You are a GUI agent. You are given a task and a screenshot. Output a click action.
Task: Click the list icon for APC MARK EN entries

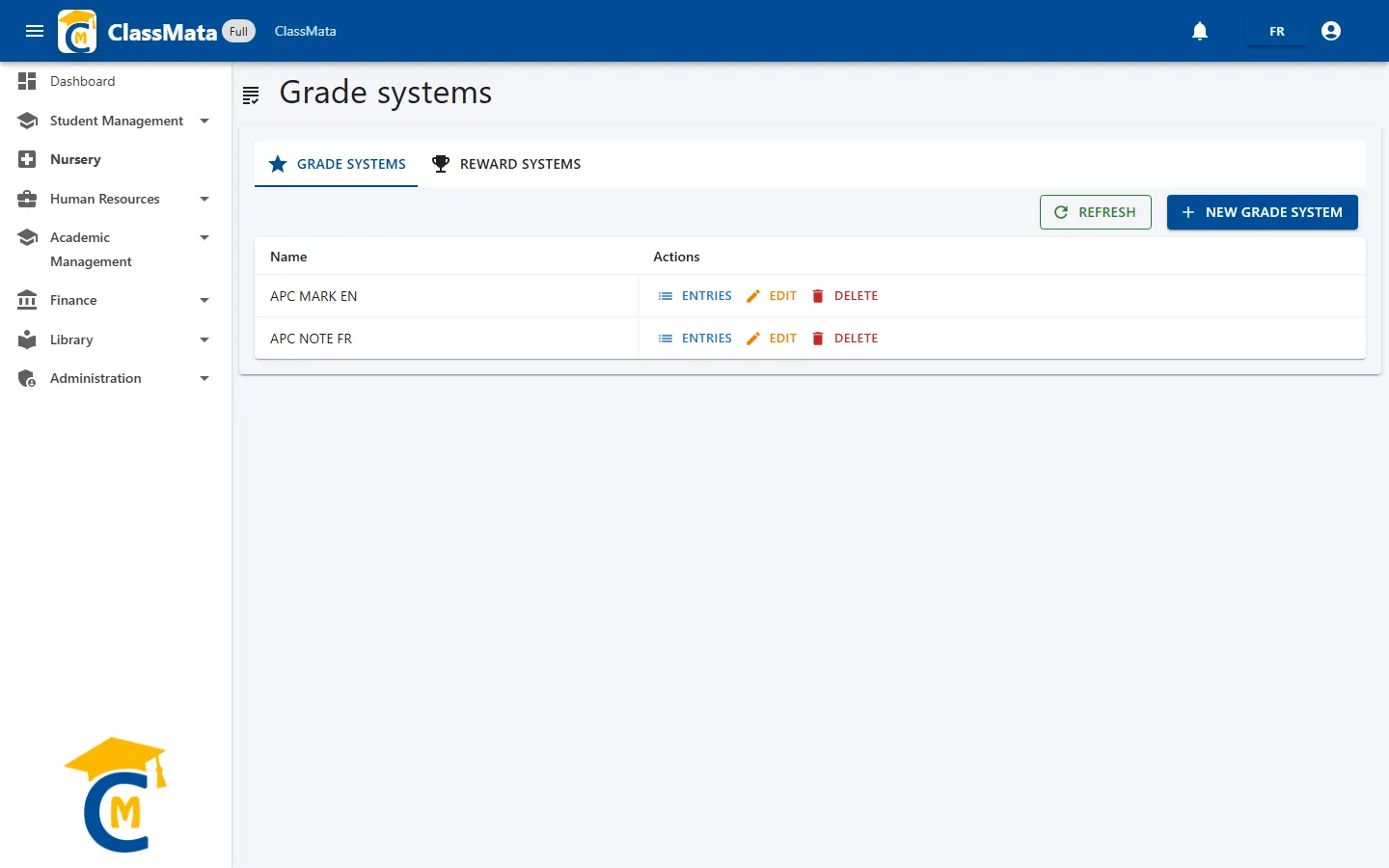coord(666,296)
